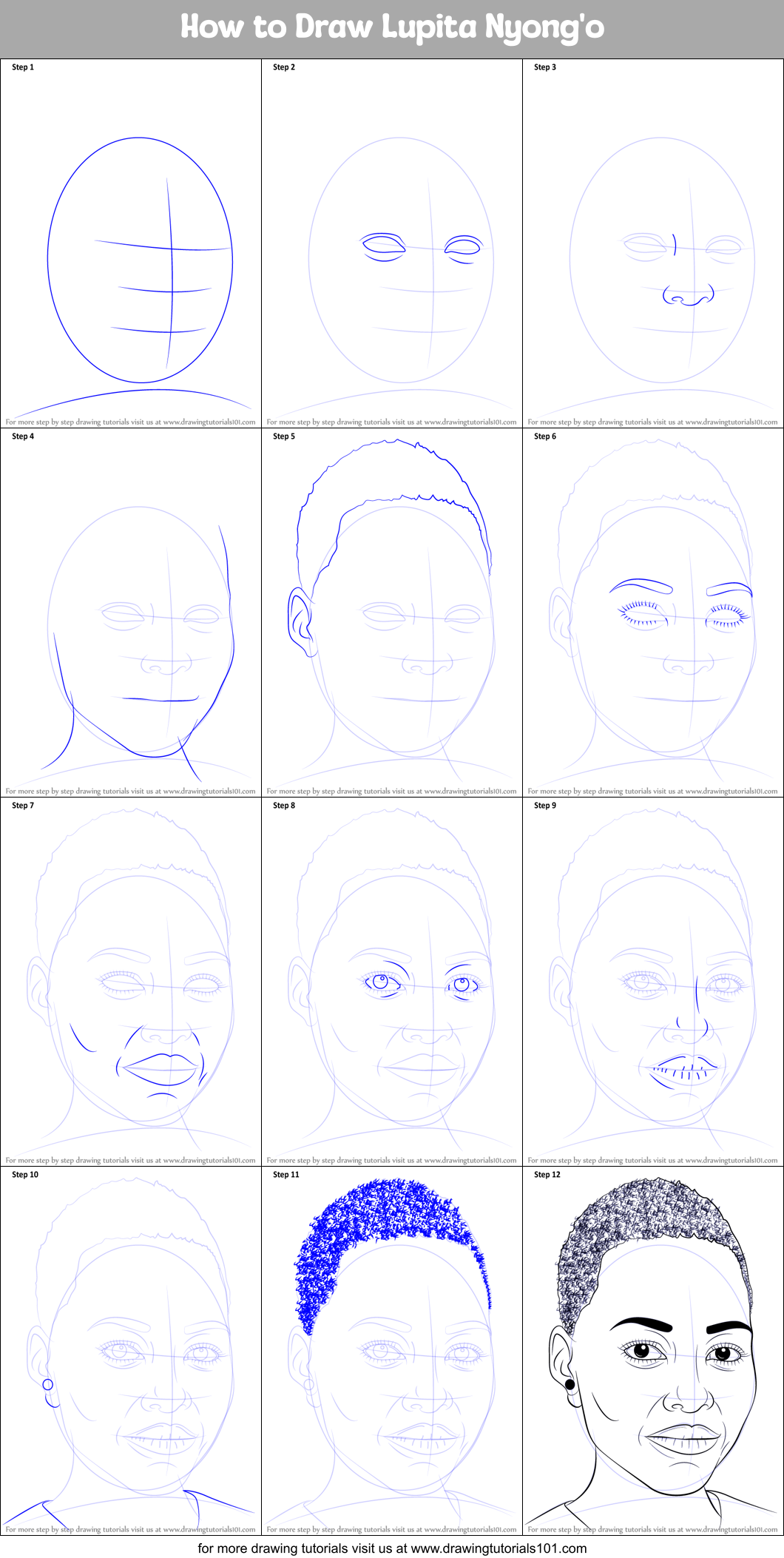
Task: Click the 'Step 9' label
Action: point(545,806)
